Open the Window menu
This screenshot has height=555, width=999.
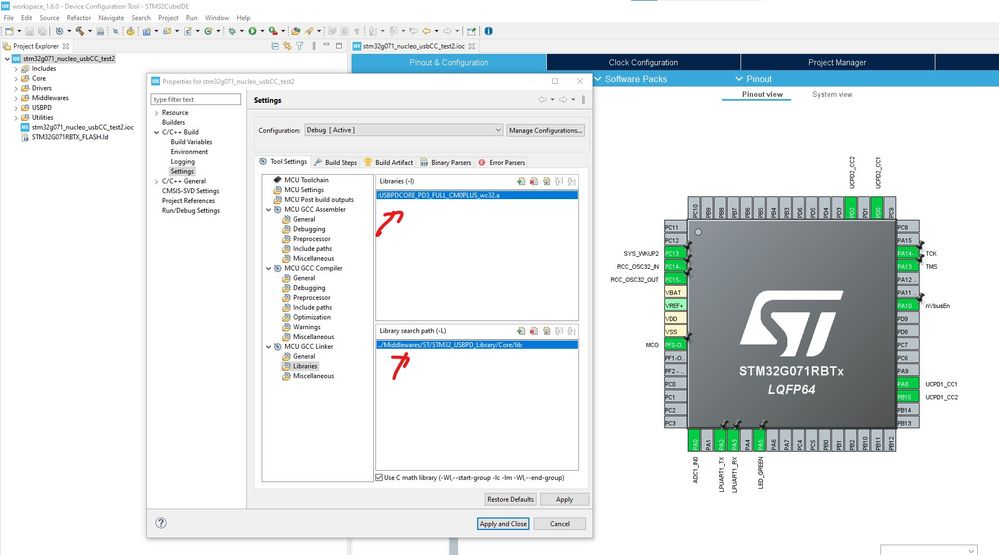click(217, 18)
